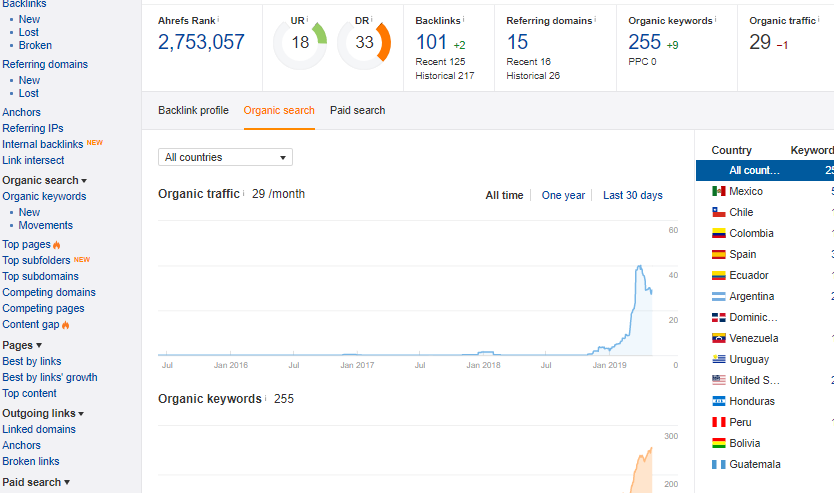Viewport: 834px width, 493px height.
Task: Click info icon beside Organic keywords chart title
Action: 265,398
